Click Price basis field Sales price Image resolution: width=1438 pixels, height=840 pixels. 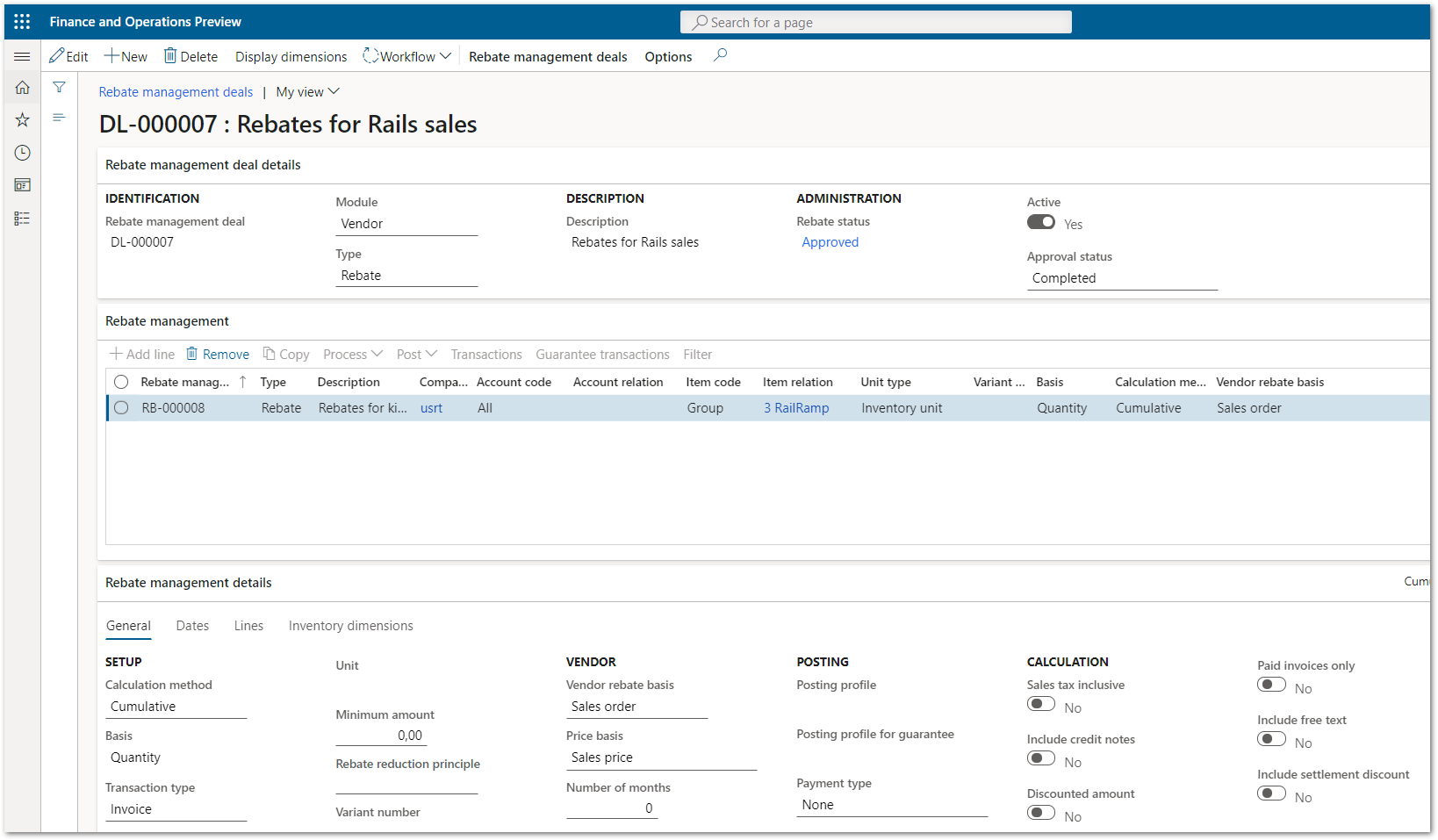661,757
